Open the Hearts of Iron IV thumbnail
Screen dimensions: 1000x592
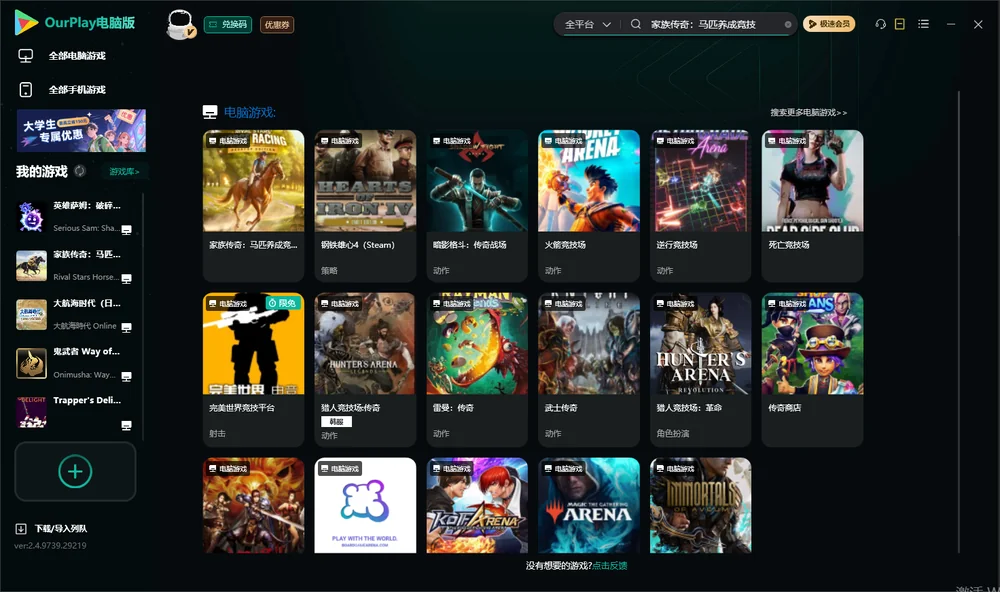pyautogui.click(x=365, y=181)
